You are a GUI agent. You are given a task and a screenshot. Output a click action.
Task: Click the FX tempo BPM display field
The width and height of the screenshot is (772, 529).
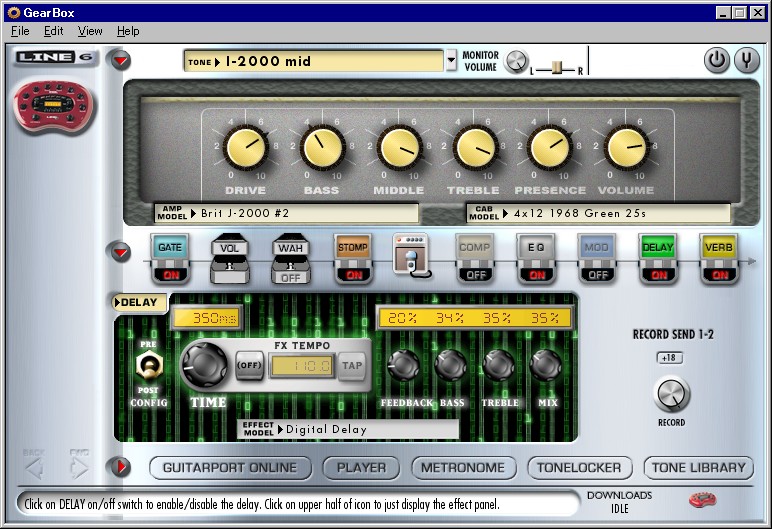click(302, 365)
